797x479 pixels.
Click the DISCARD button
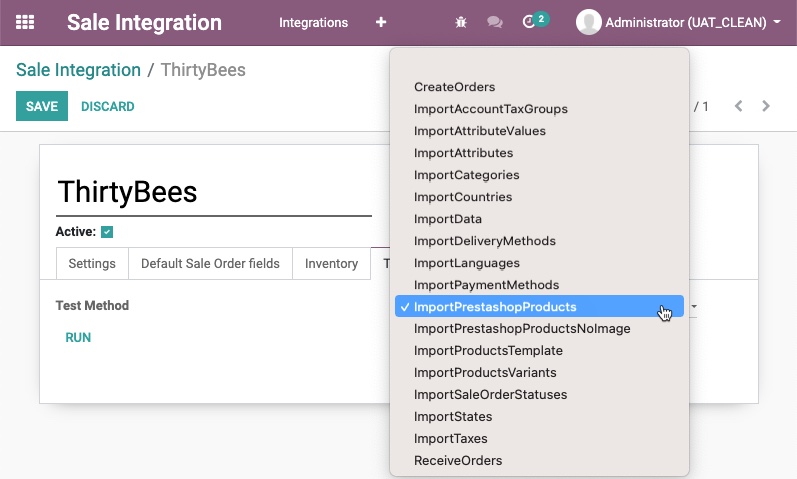tap(108, 106)
